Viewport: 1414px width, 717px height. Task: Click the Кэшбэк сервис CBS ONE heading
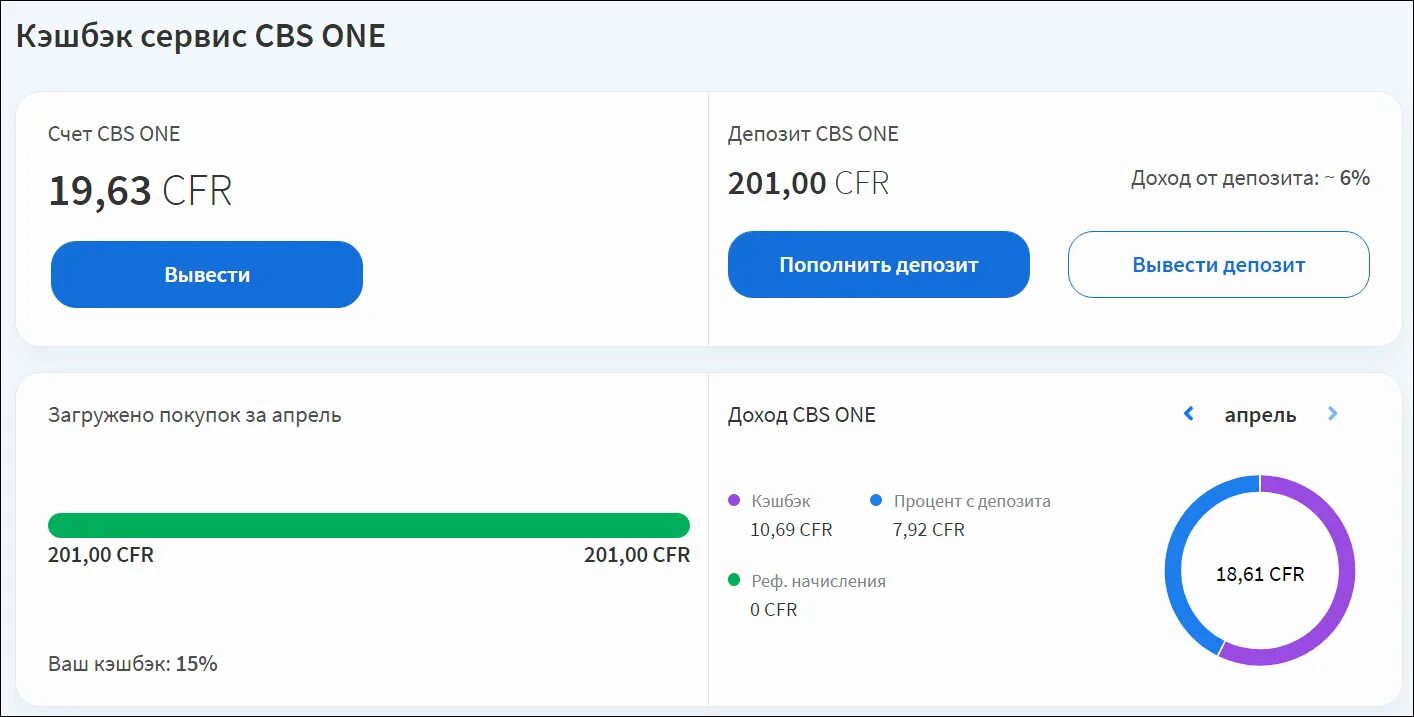click(201, 36)
